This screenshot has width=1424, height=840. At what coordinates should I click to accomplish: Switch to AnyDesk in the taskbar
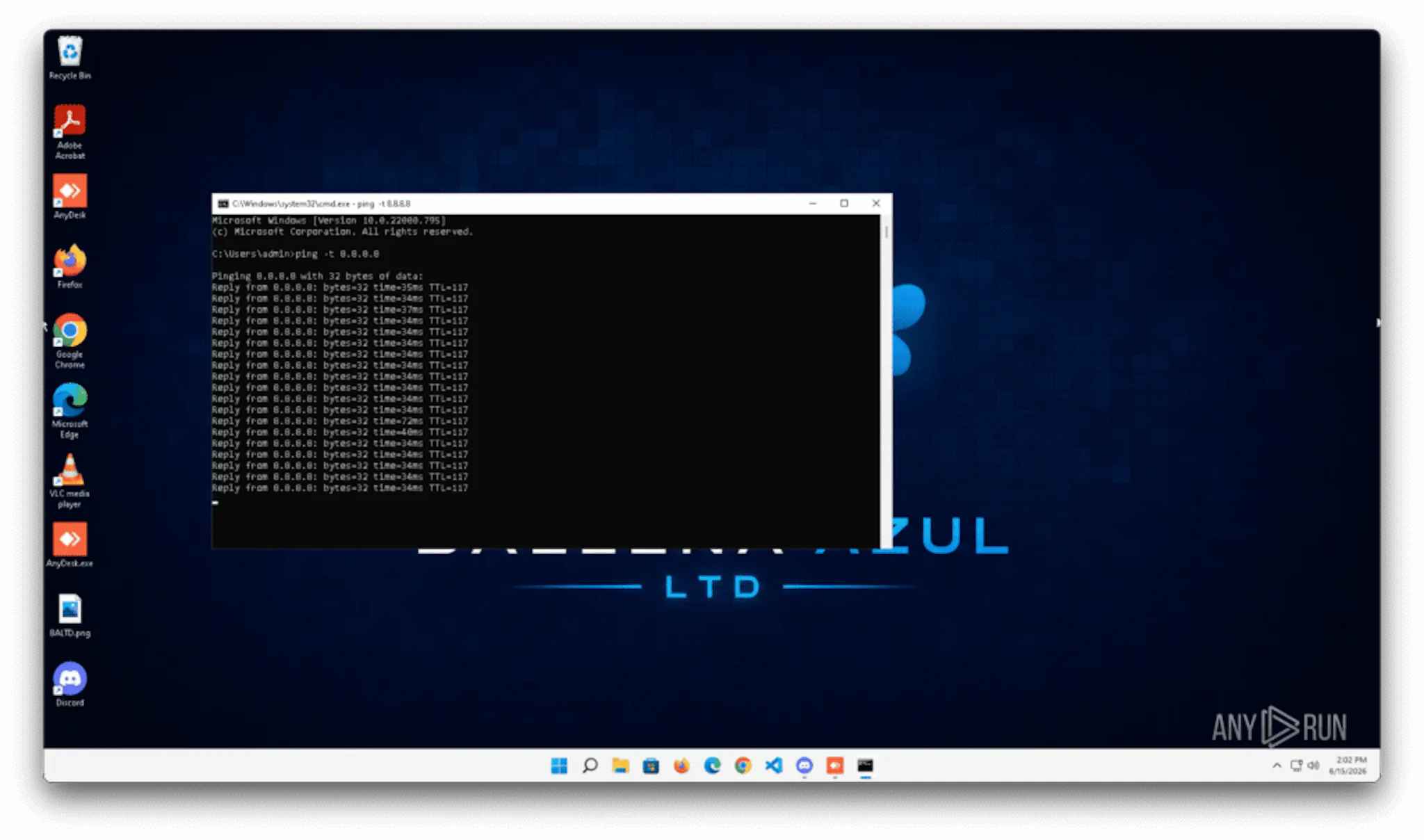[834, 766]
